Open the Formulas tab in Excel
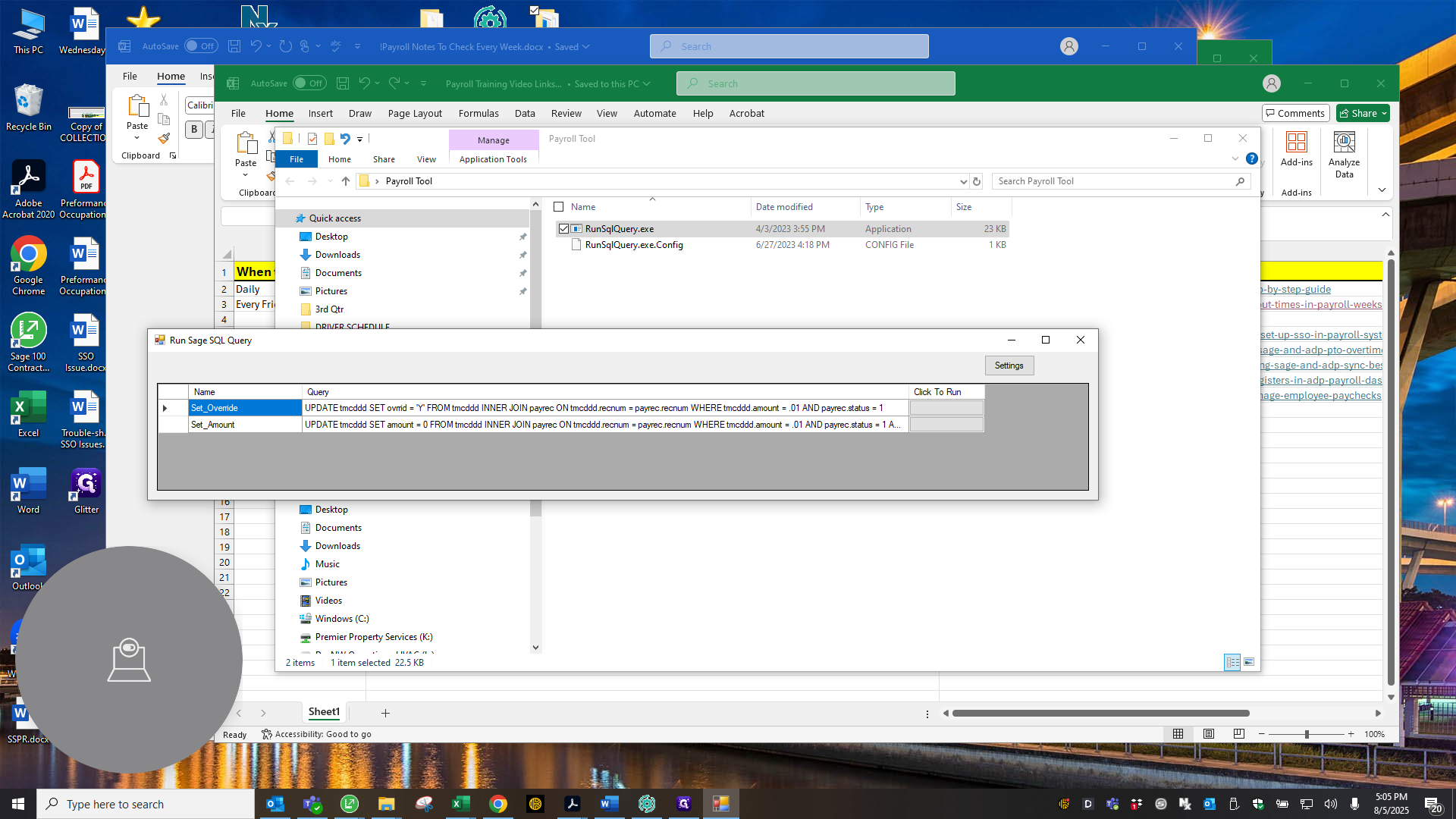The image size is (1456, 819). click(479, 113)
